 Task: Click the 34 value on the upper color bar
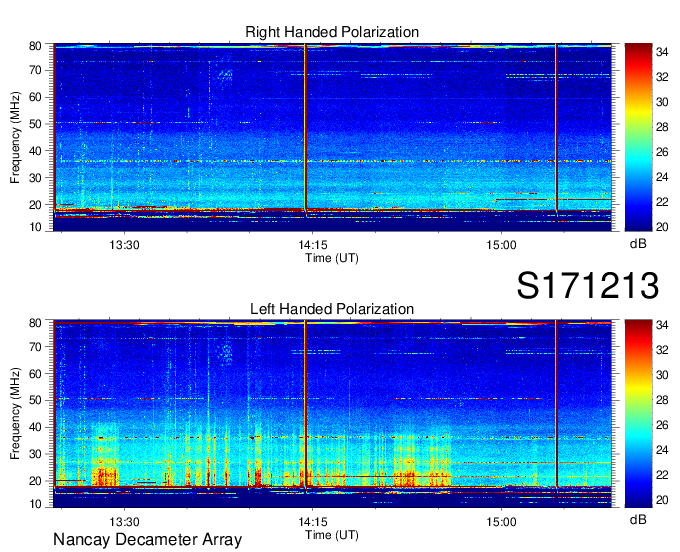(662, 52)
